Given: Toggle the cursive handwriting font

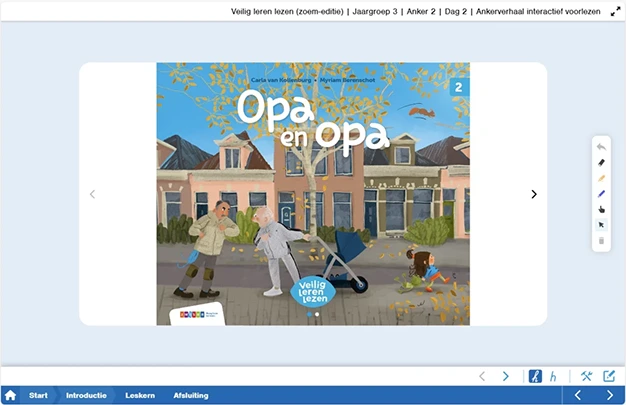Looking at the screenshot, I should click(535, 376).
